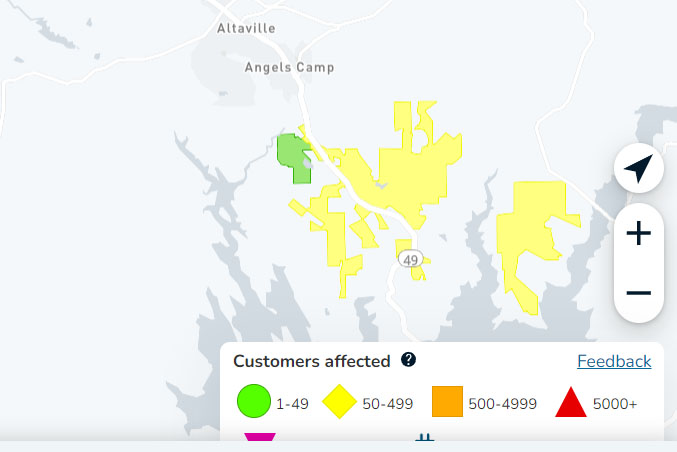
Task: Zoom out with the minus button
Action: [639, 293]
